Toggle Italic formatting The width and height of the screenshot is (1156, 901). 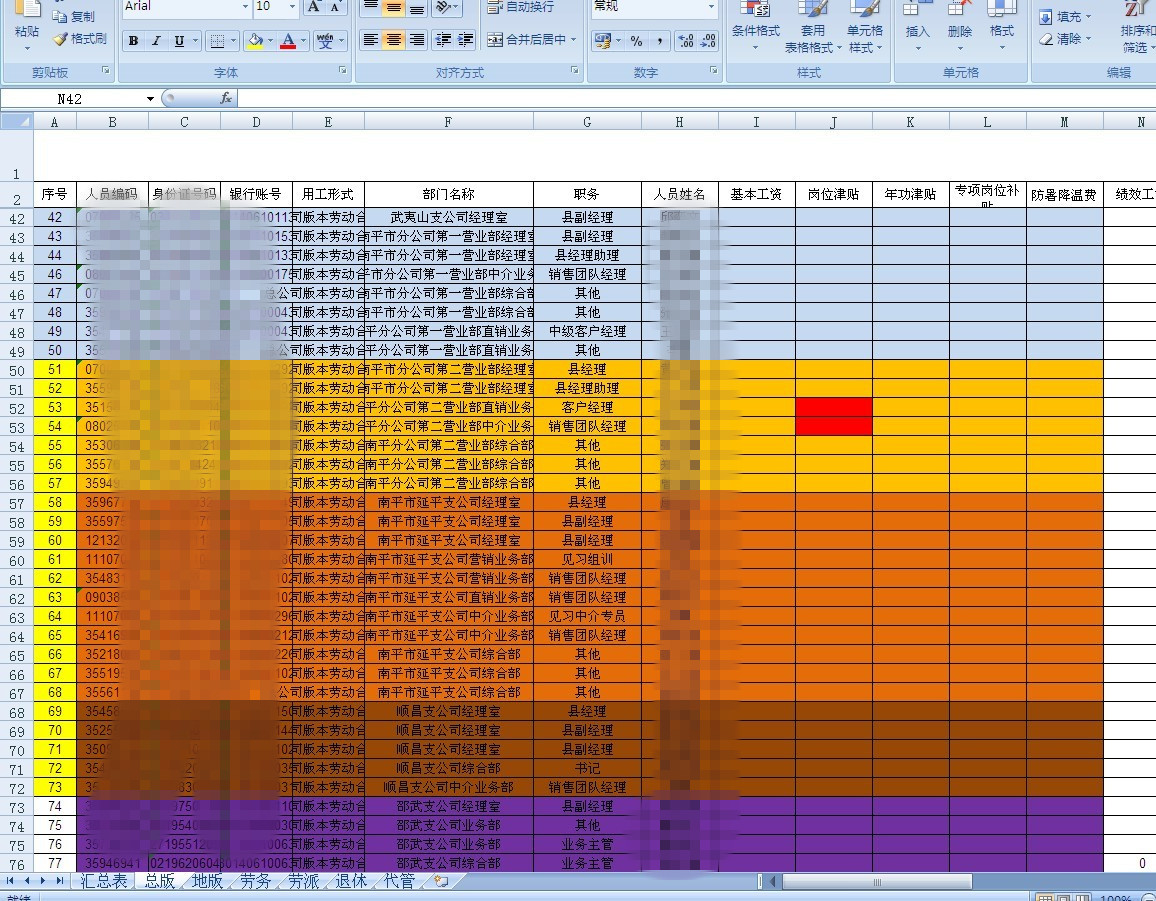tap(156, 41)
